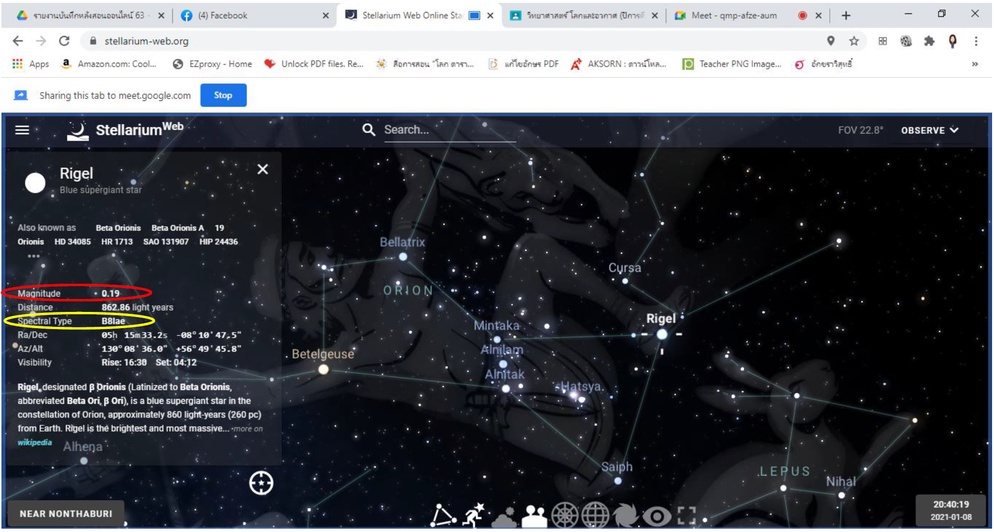This screenshot has width=994, height=532.
Task: Open the Unlock PDF files bookmark
Action: (x=314, y=64)
